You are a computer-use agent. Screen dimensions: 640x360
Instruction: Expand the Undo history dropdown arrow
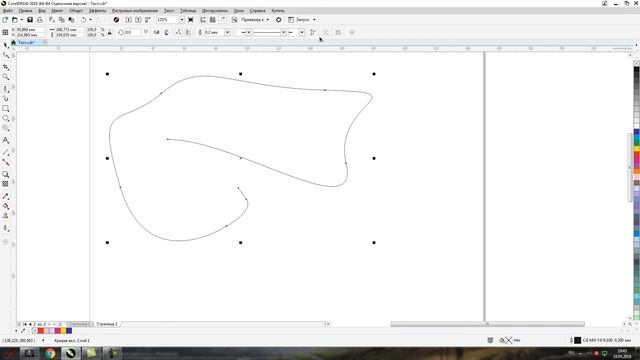click(x=90, y=20)
